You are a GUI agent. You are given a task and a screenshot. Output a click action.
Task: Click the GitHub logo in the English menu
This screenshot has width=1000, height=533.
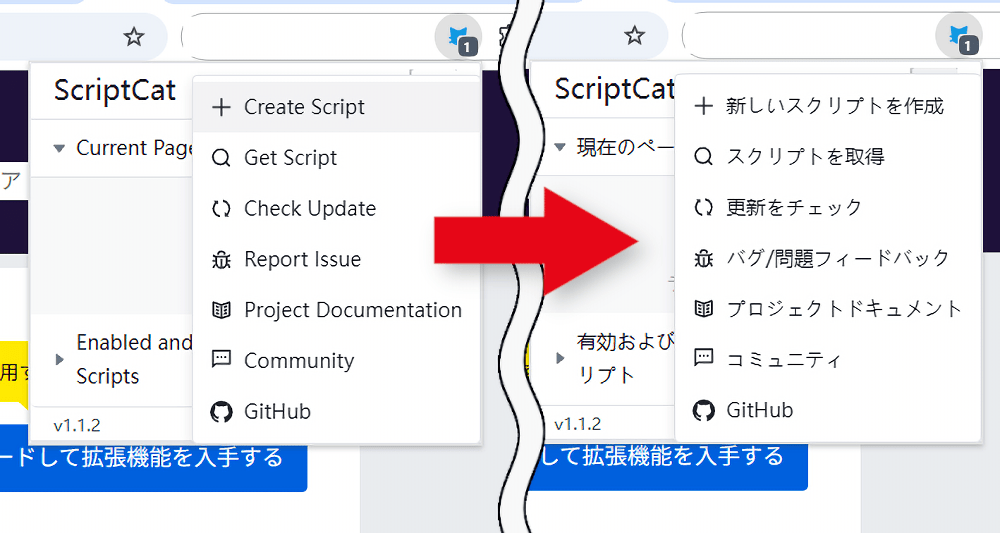pos(221,412)
